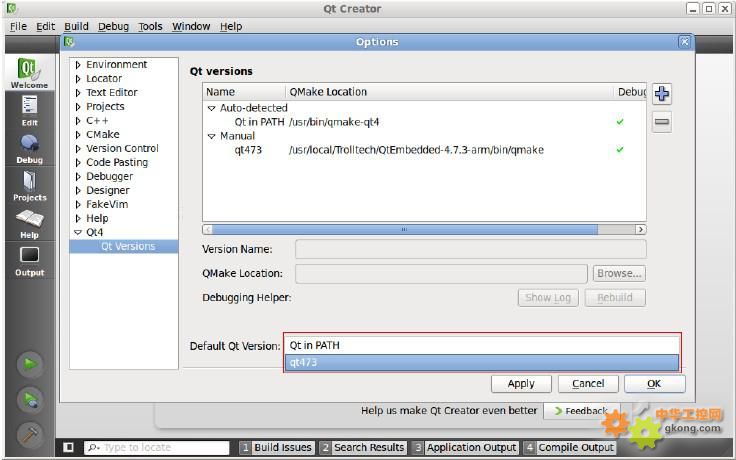The width and height of the screenshot is (736, 460).
Task: Remove Qt version with minus button
Action: point(661,122)
